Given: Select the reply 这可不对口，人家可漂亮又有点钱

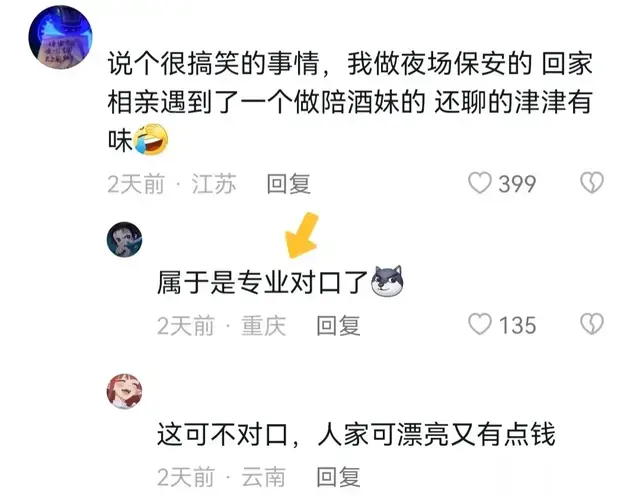Looking at the screenshot, I should (356, 434).
